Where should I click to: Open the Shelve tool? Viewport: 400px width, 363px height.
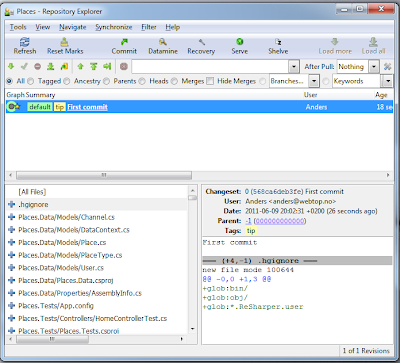(x=278, y=42)
